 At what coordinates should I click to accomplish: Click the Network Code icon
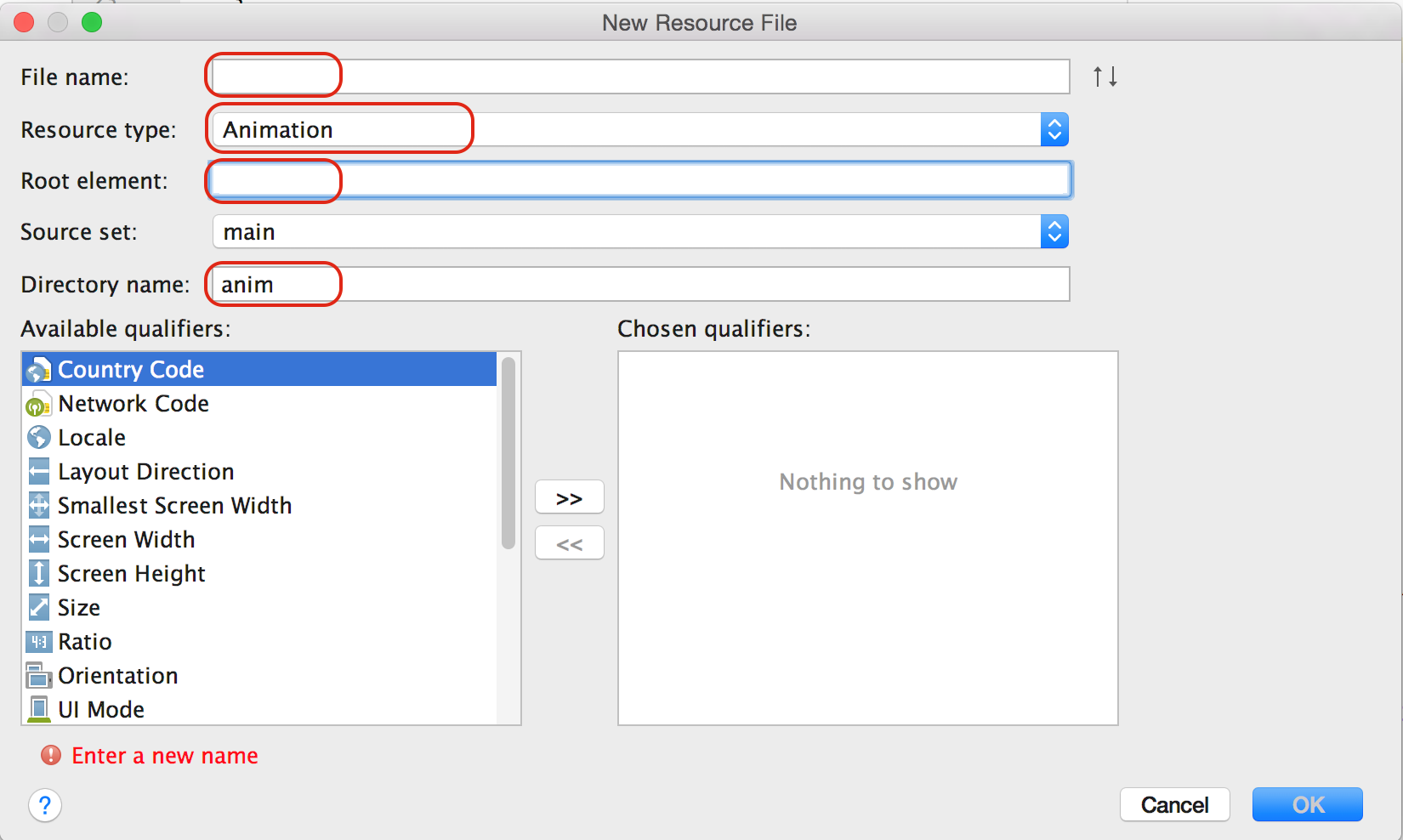coord(39,404)
